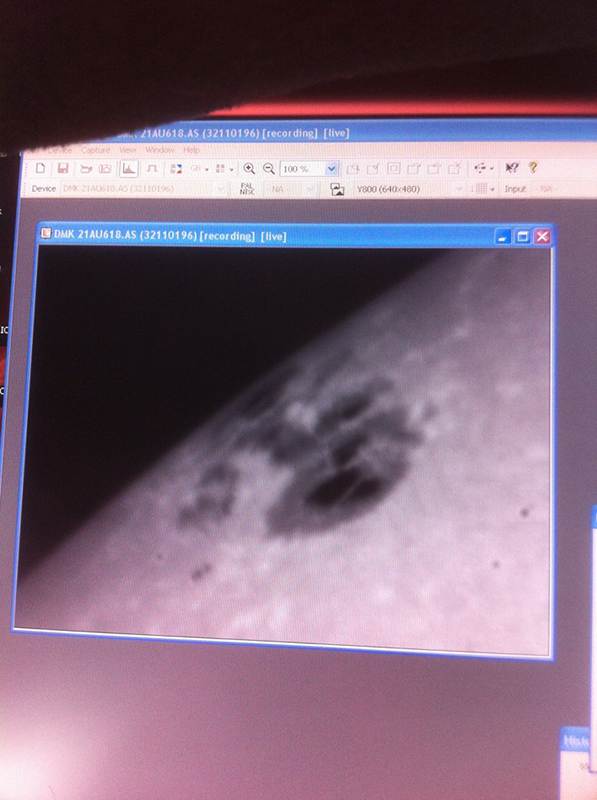Click the zoom out magnifier
Screen dimensions: 597x800
pos(268,168)
